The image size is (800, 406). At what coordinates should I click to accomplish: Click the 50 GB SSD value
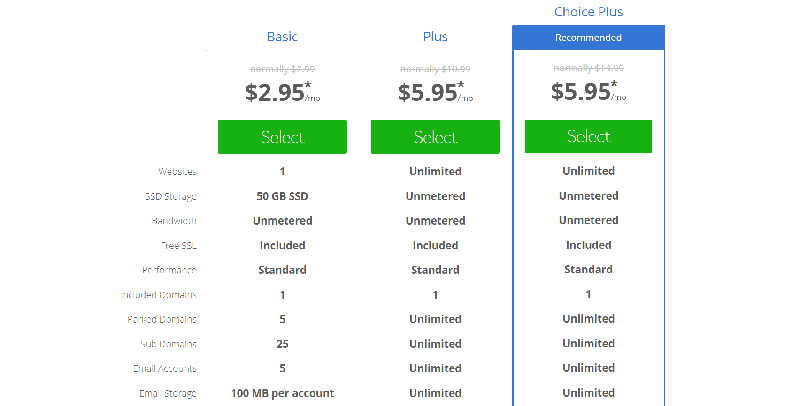[282, 196]
